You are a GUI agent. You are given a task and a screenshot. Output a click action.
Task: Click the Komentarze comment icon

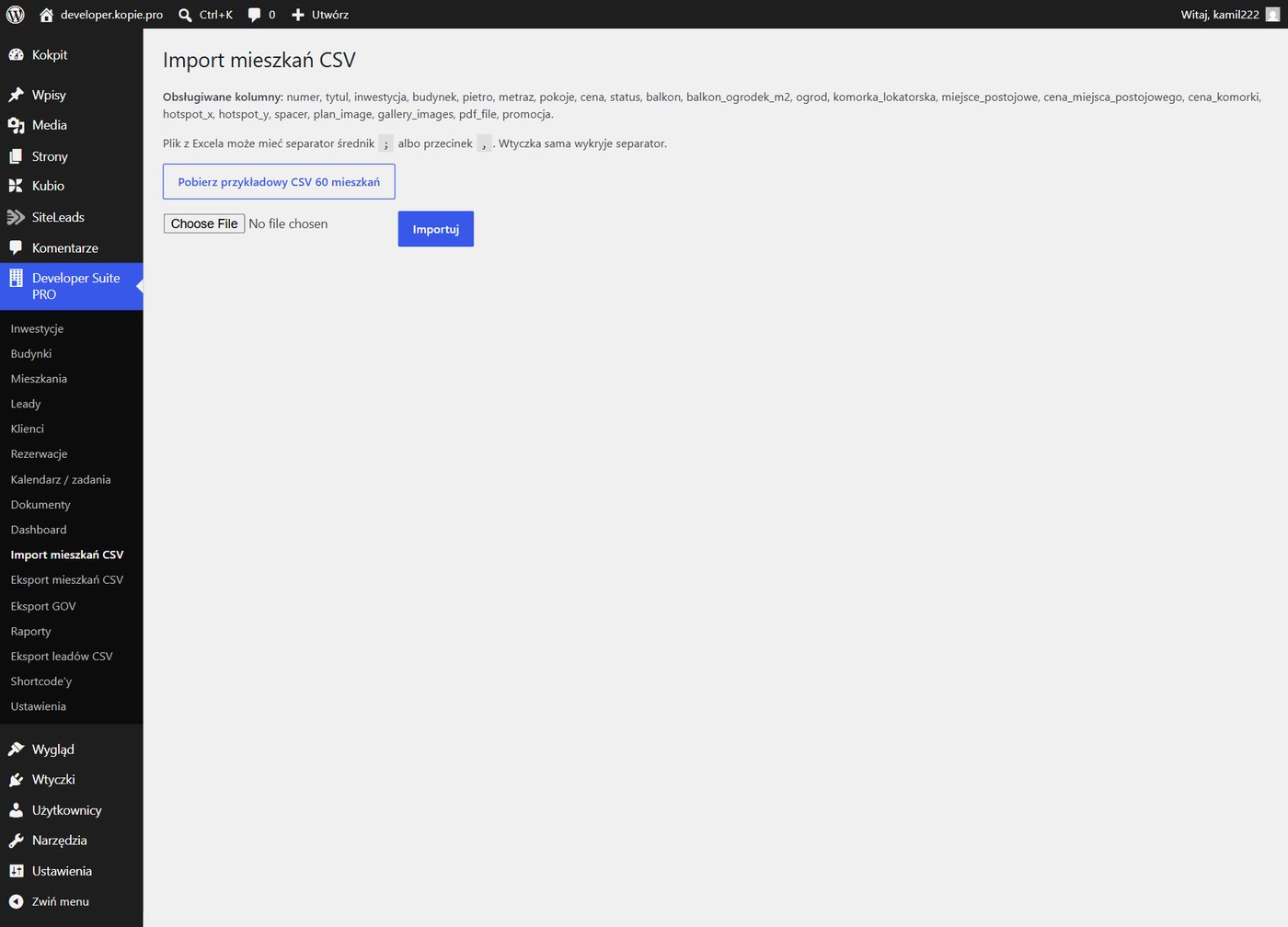[x=16, y=248]
